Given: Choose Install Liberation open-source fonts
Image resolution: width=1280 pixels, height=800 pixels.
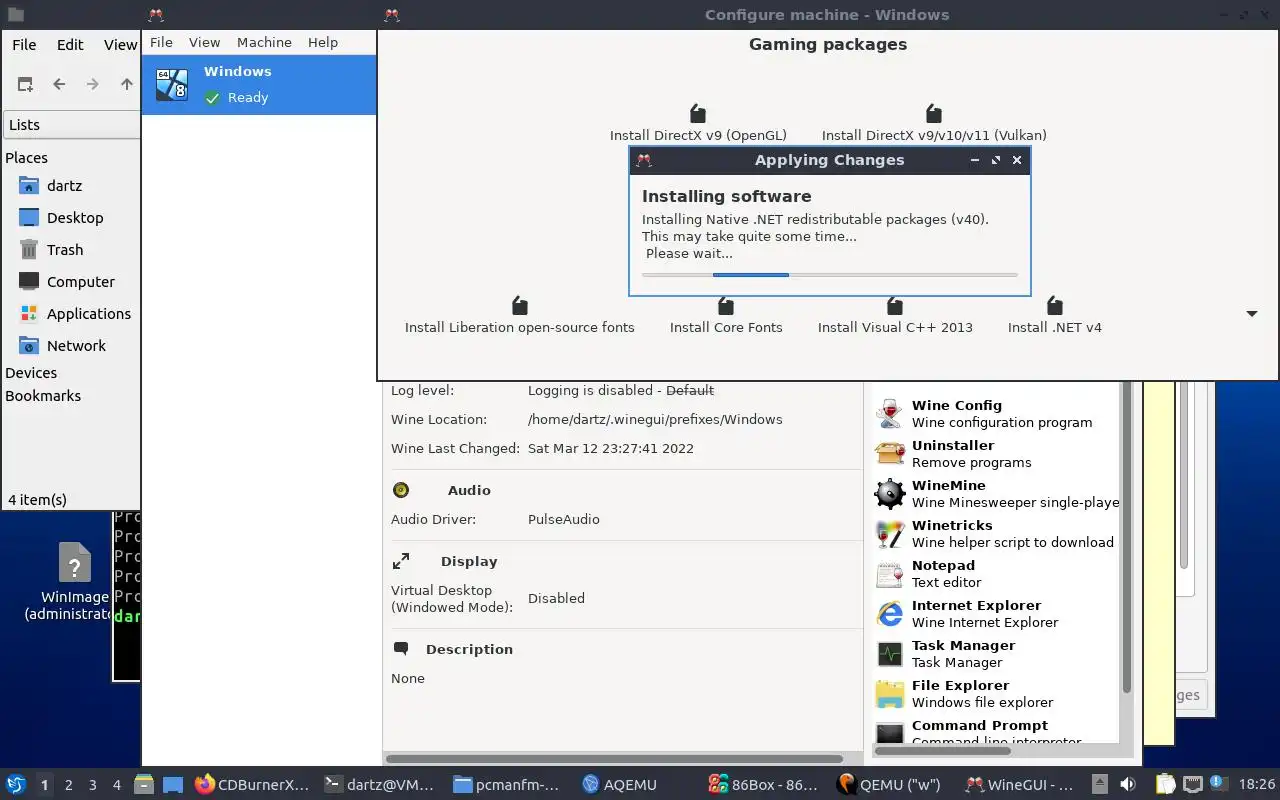Looking at the screenshot, I should (519, 316).
